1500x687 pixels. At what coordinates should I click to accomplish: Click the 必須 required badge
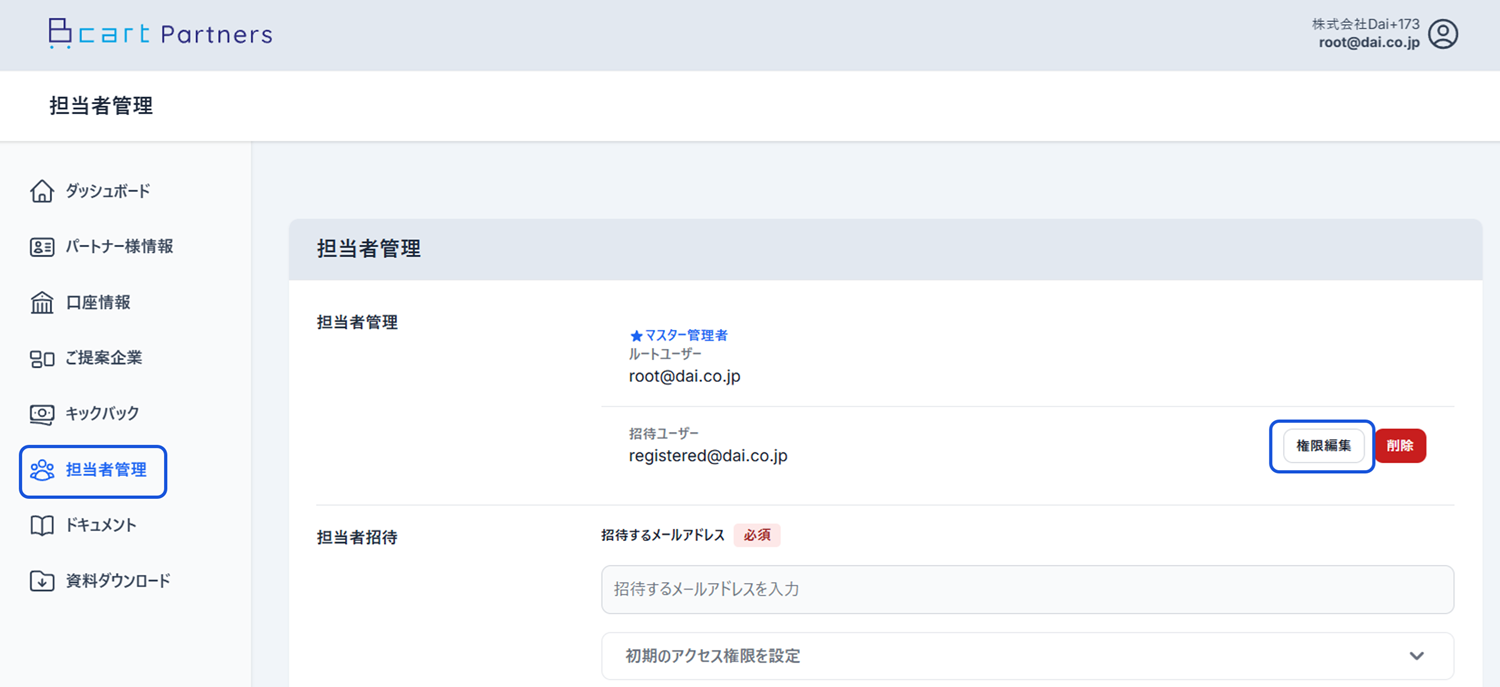coord(757,535)
